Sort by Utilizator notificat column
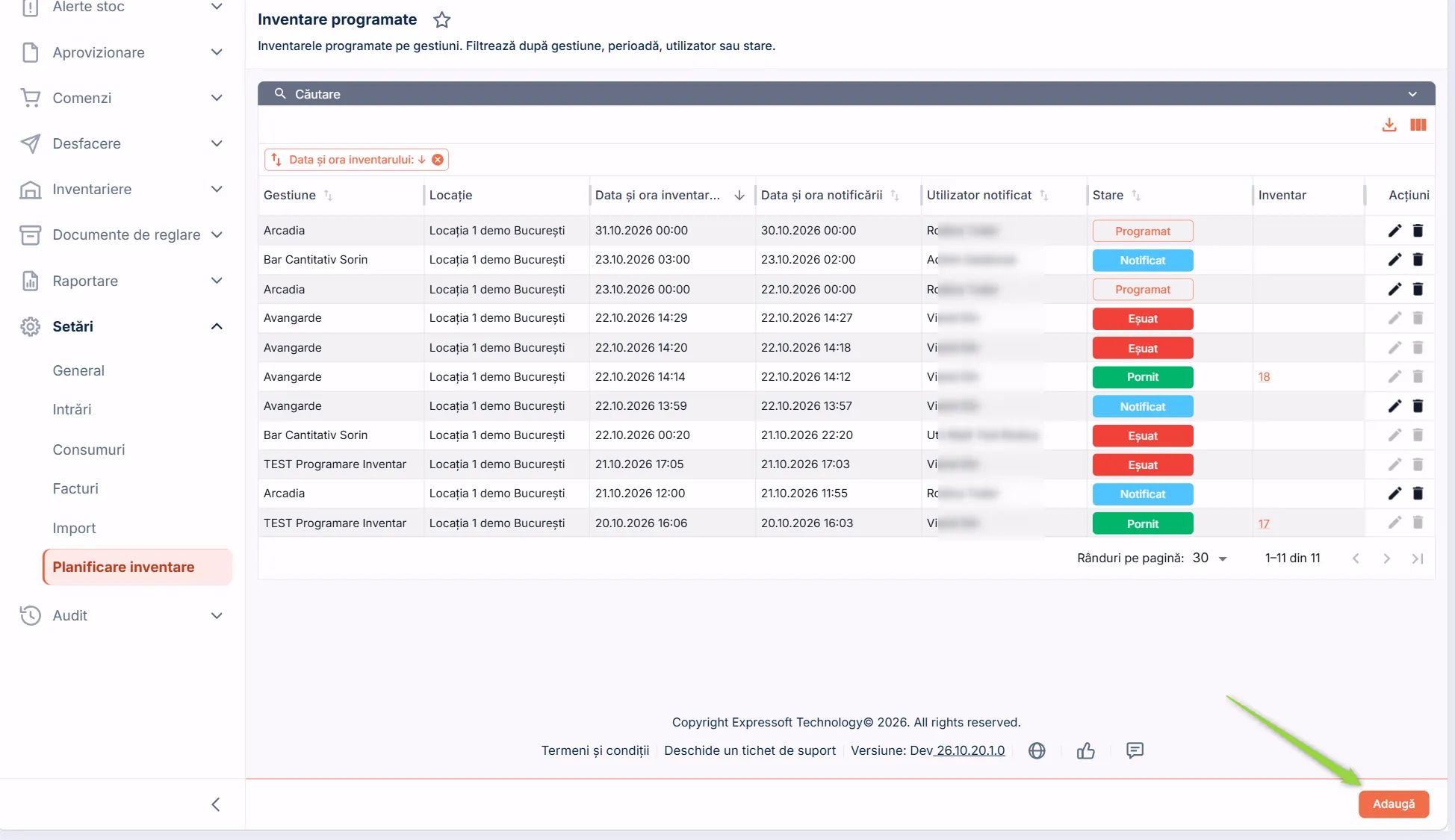Screen dimensions: 1455x840 pyautogui.click(x=1044, y=196)
